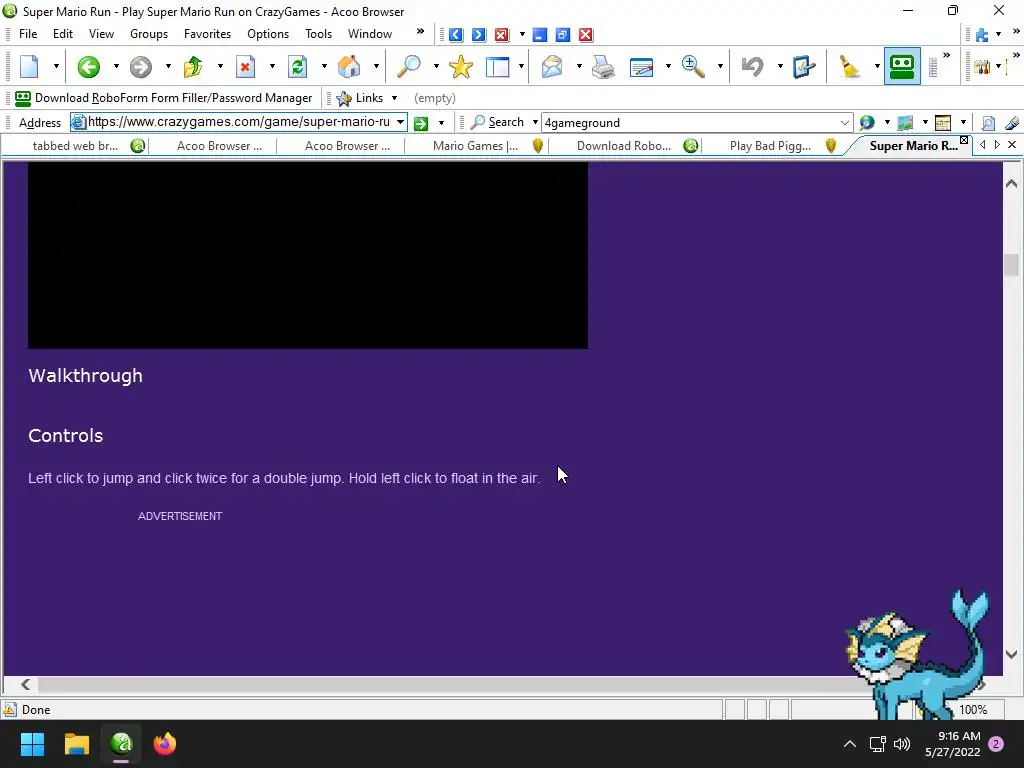The width and height of the screenshot is (1024, 768).
Task: Click the horizontal scrollbar left arrow
Action: point(25,684)
